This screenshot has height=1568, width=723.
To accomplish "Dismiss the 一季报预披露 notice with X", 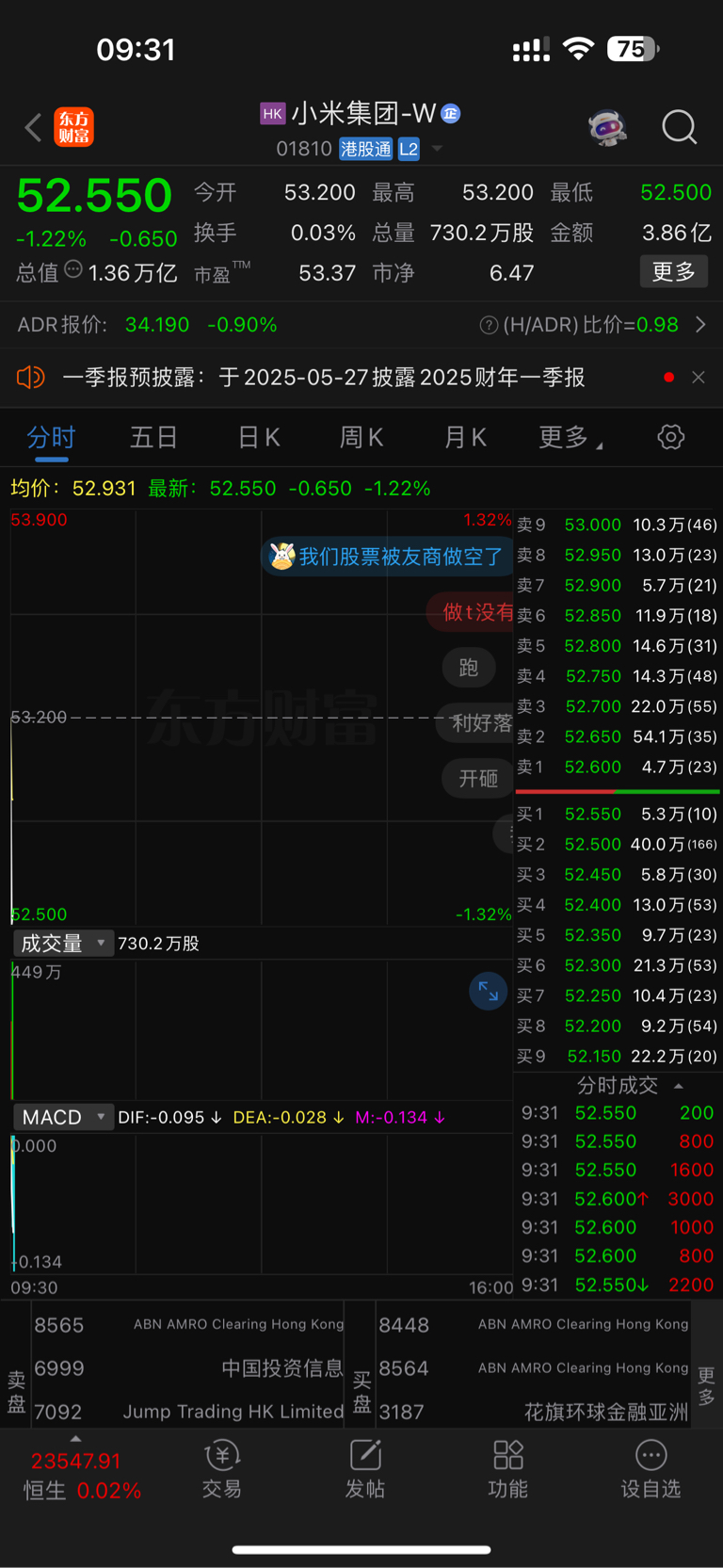I will point(698,377).
